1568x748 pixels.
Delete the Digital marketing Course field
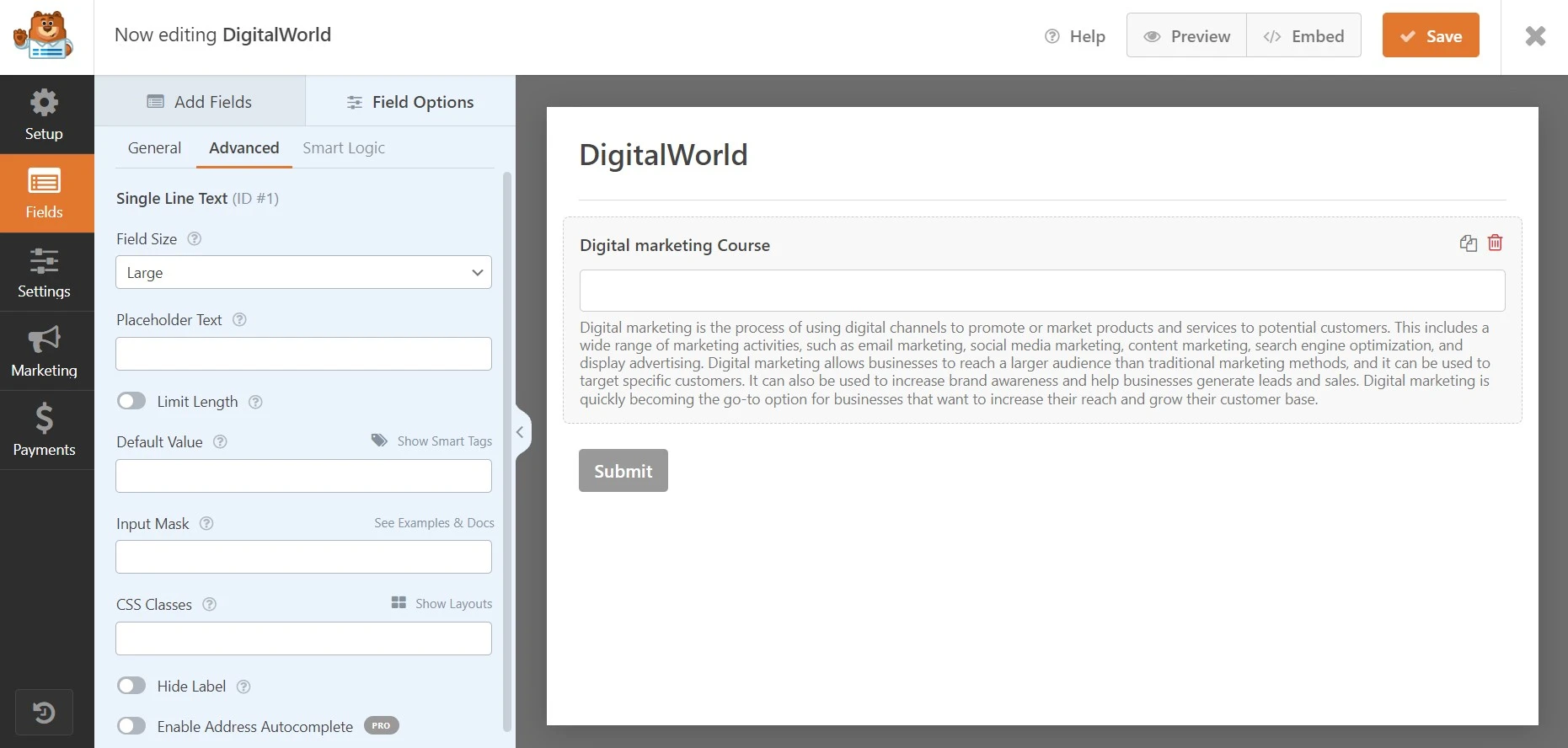[x=1496, y=243]
